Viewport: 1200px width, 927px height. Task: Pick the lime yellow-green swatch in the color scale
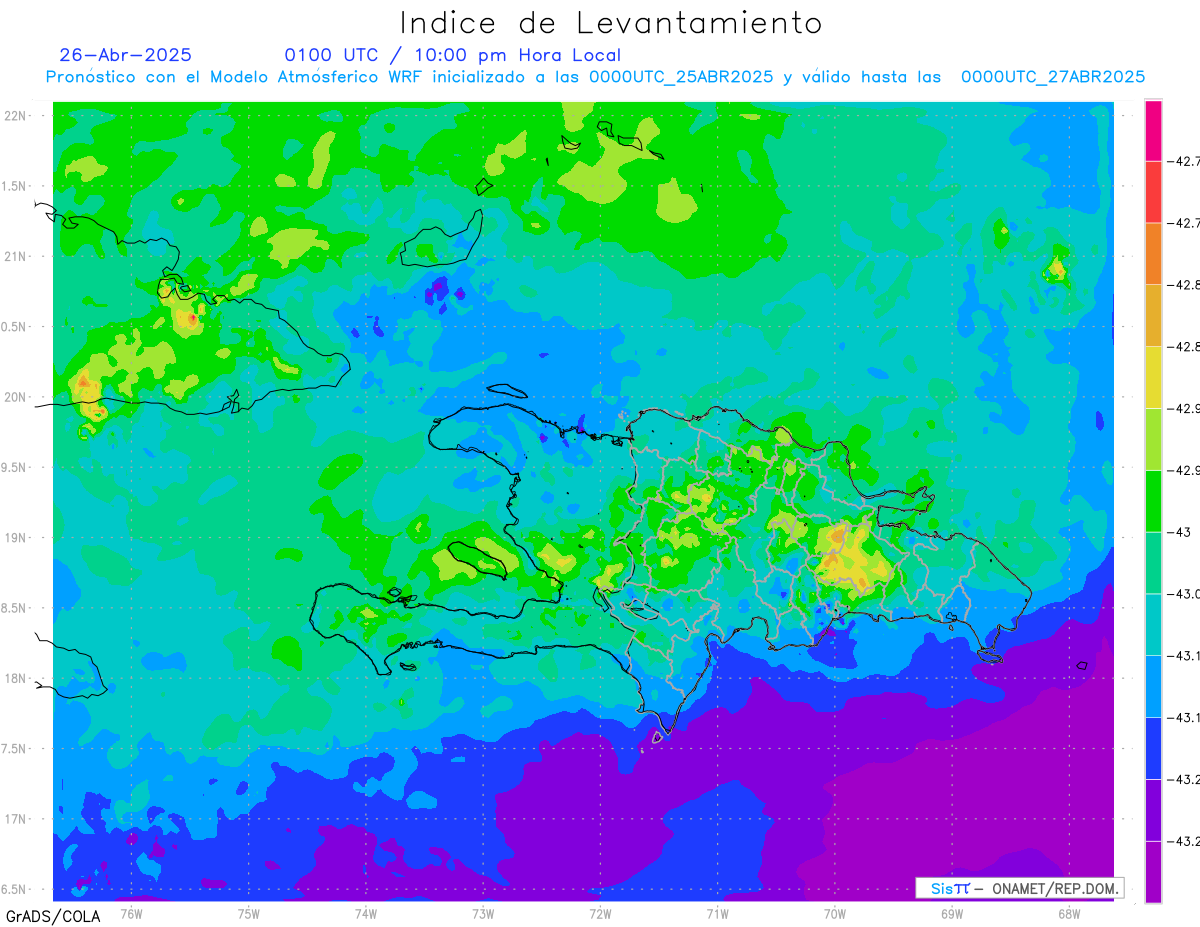pos(1153,439)
